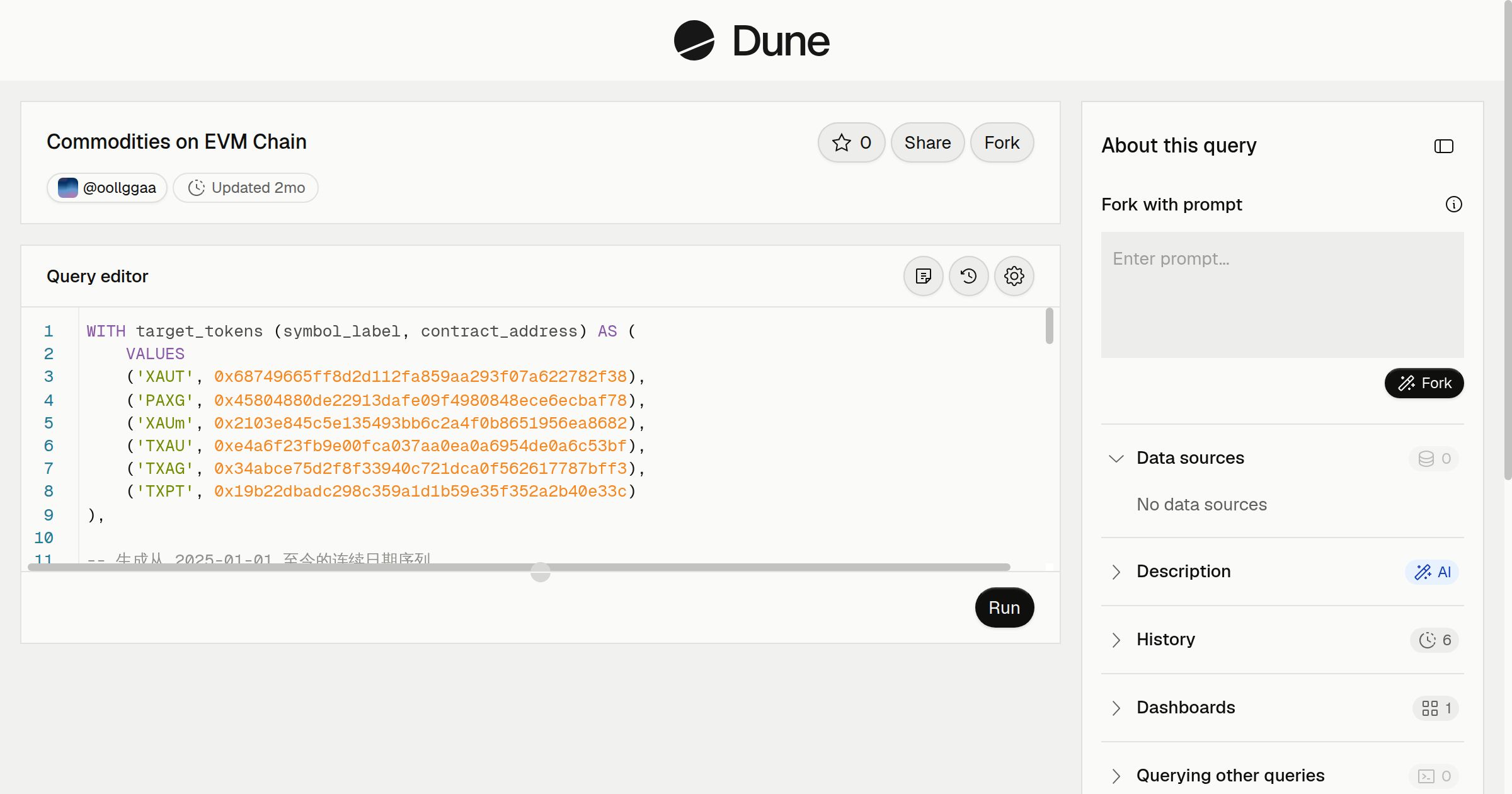This screenshot has height=794, width=1512.
Task: Star the Commodities on EVM Chain query
Action: [x=852, y=142]
